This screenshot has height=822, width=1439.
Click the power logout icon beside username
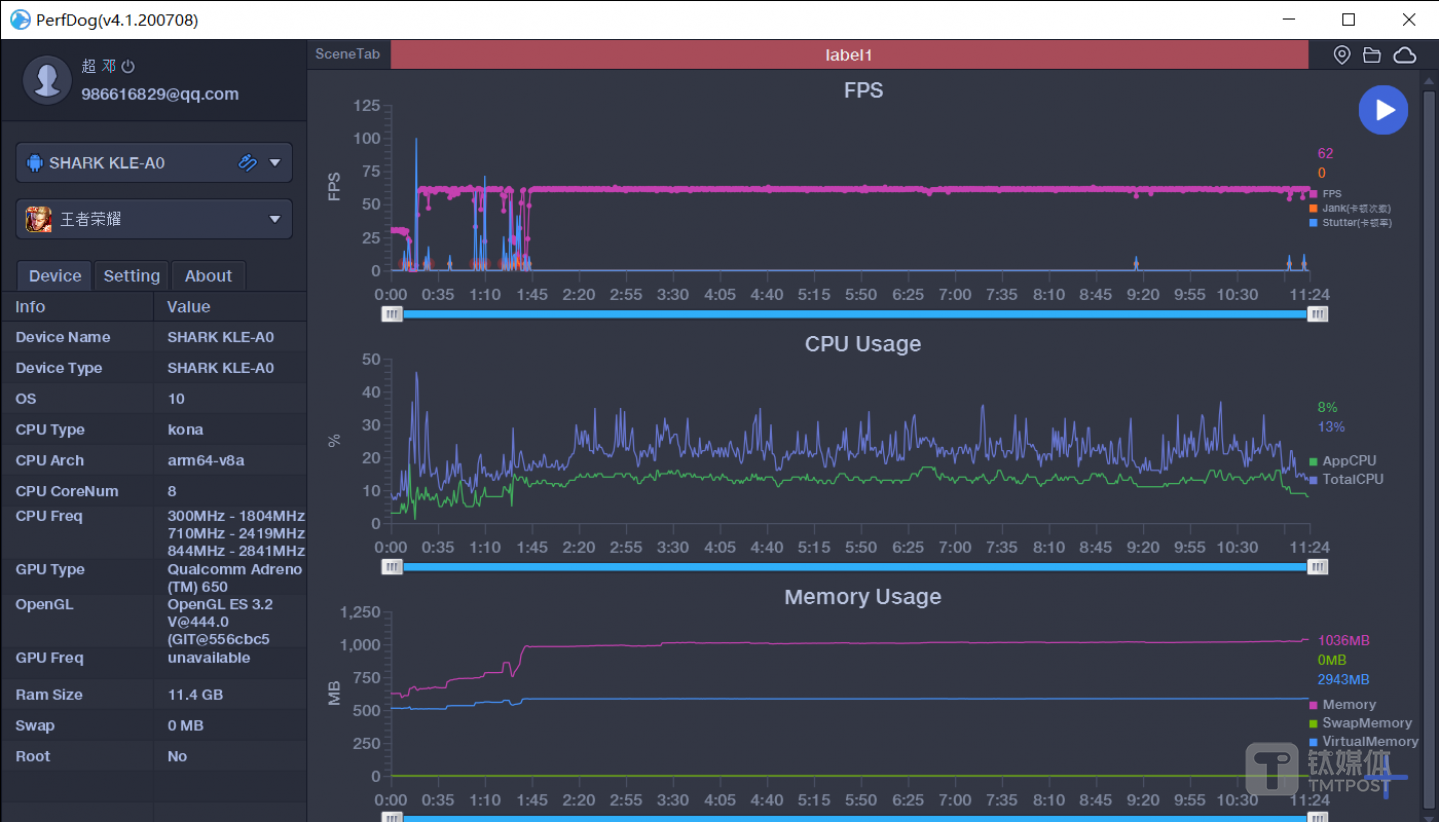point(128,66)
